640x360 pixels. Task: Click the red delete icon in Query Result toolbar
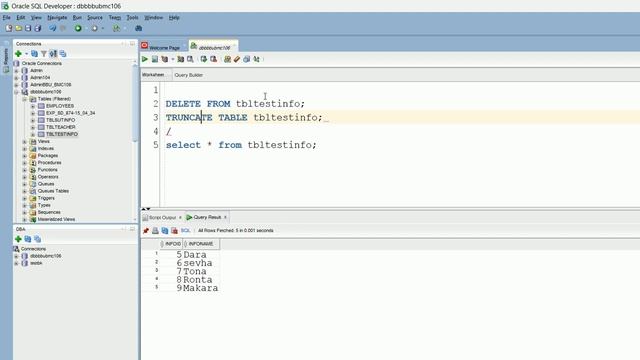click(174, 231)
